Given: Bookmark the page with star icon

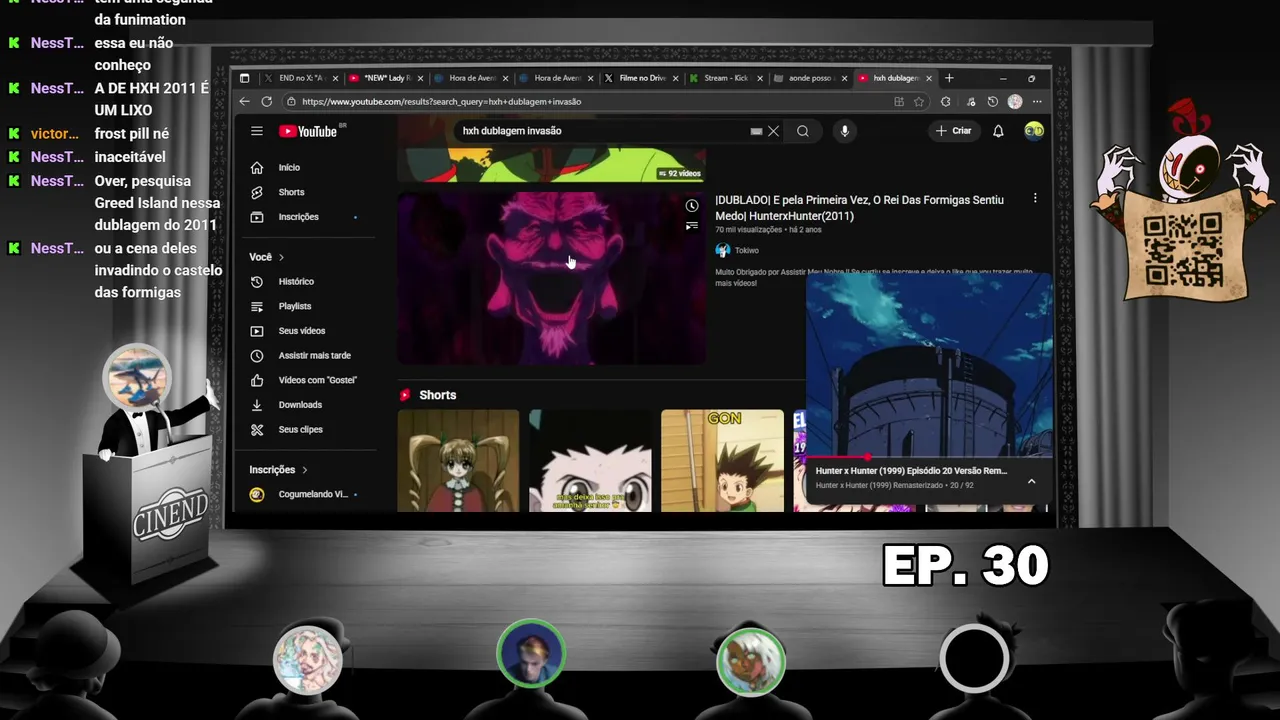Looking at the screenshot, I should click(x=918, y=101).
